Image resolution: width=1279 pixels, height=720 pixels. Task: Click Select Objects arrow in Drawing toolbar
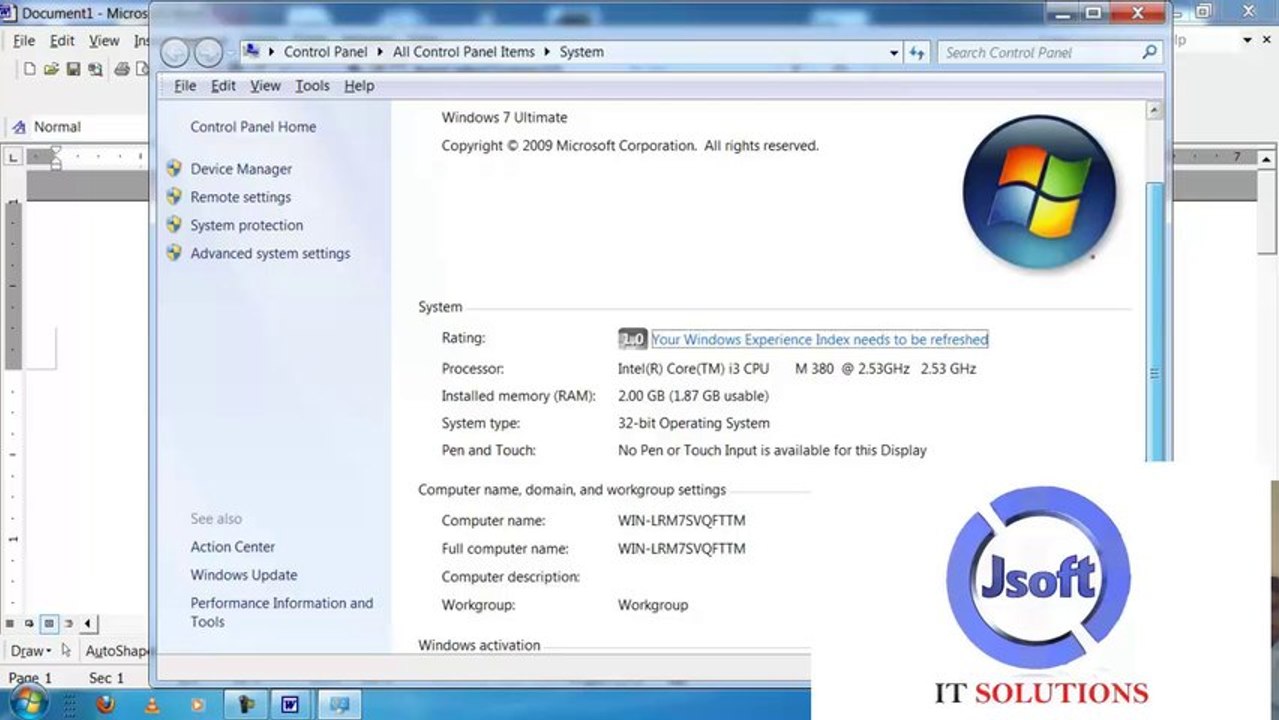pyautogui.click(x=66, y=651)
